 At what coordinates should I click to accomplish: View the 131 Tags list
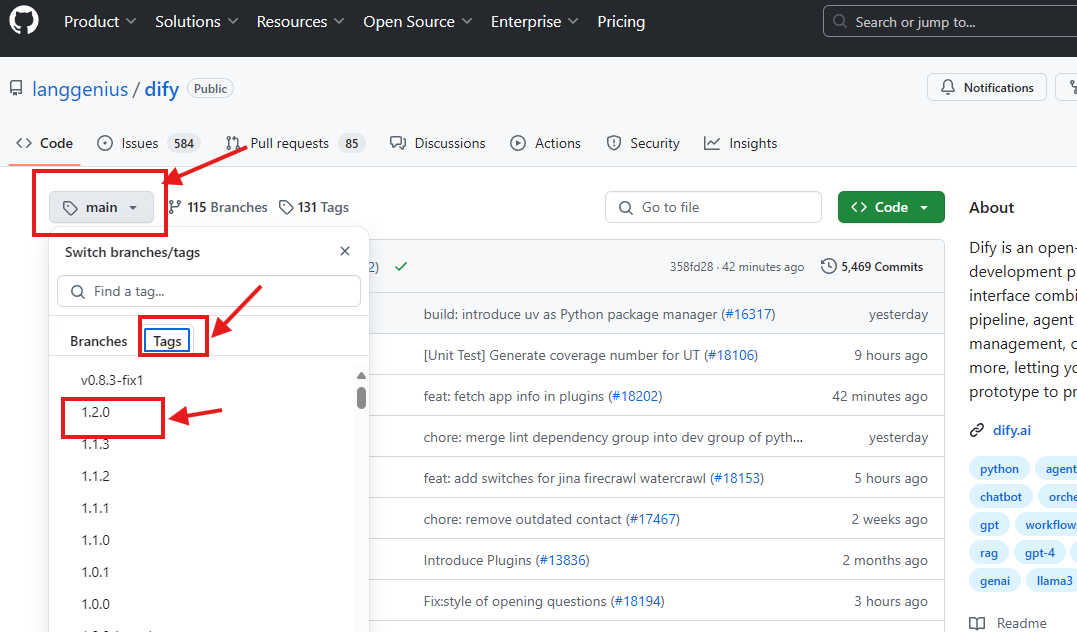tap(314, 207)
